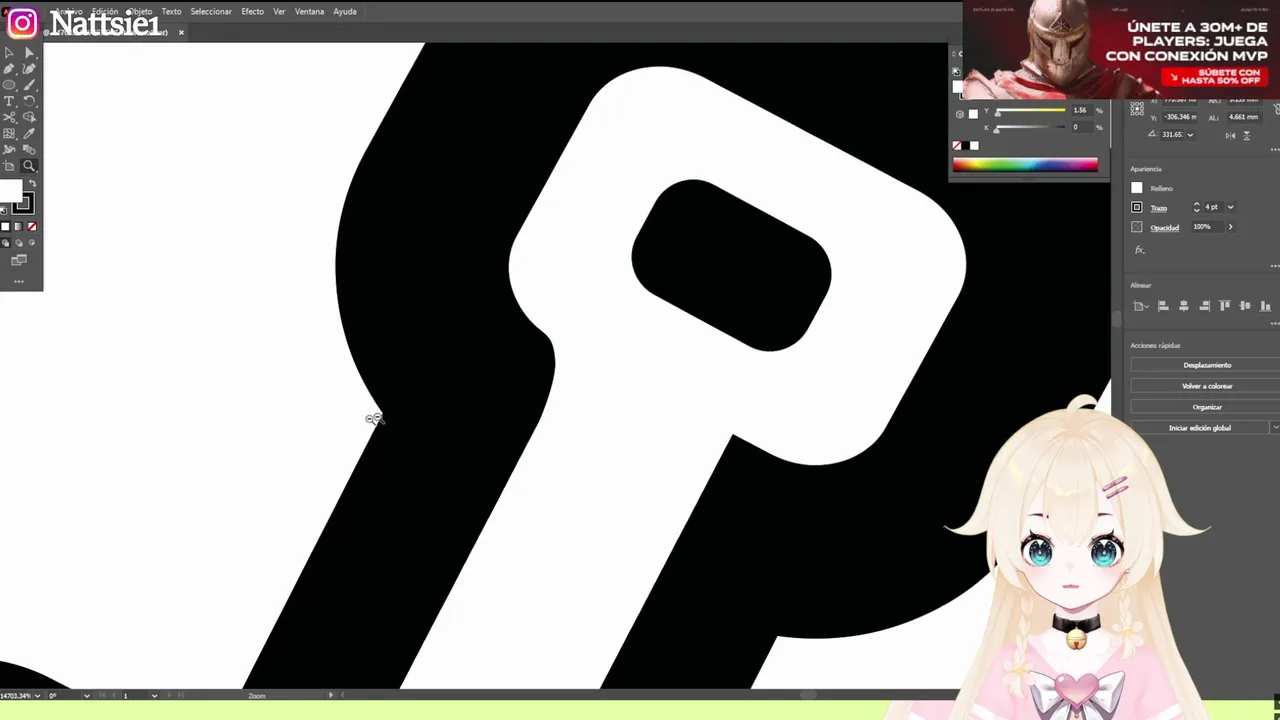Select the Ellipse shape tool

coord(9,84)
